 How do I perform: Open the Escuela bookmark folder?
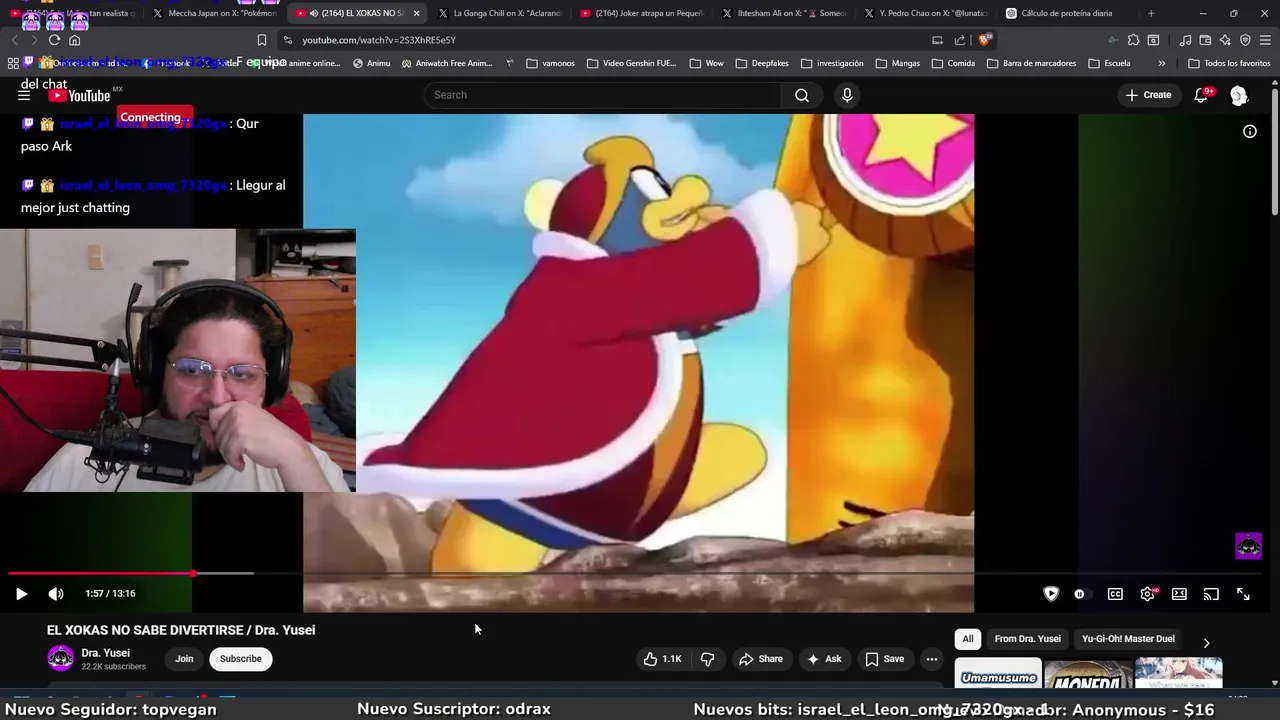click(1108, 63)
